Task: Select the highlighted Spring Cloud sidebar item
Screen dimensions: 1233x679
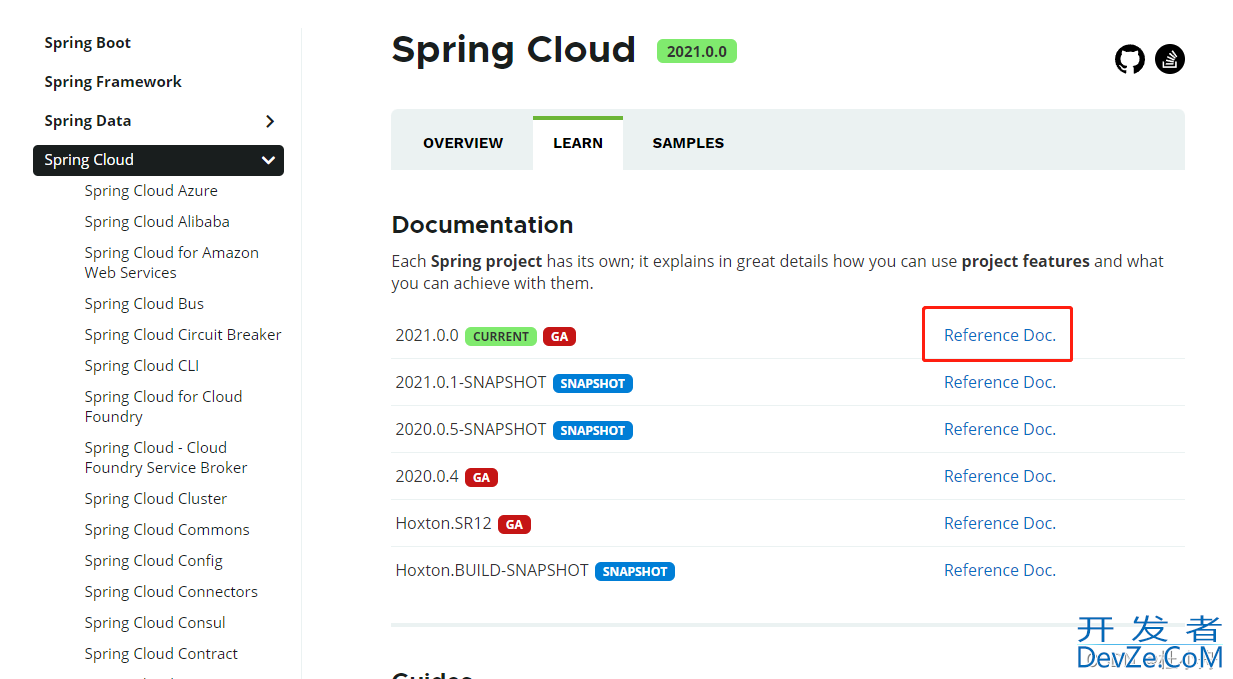Action: click(x=158, y=160)
